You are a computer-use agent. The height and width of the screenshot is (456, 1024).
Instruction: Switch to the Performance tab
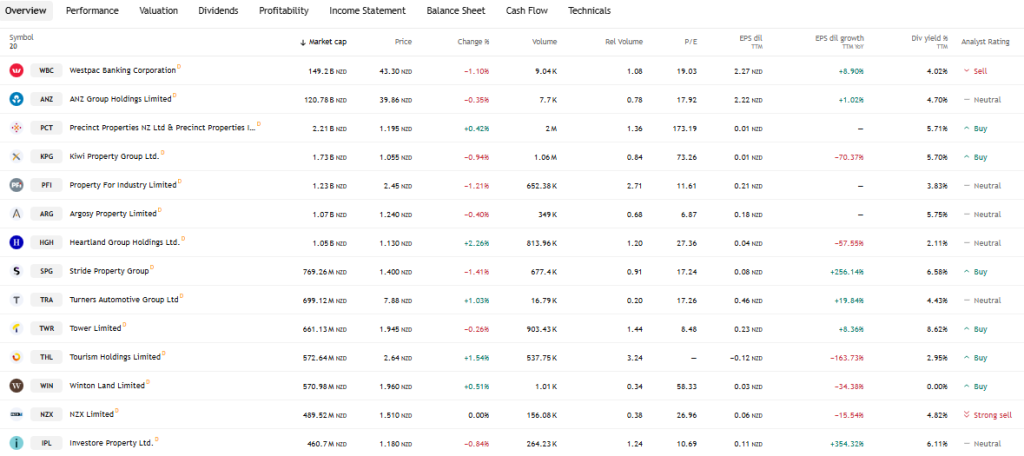[92, 10]
